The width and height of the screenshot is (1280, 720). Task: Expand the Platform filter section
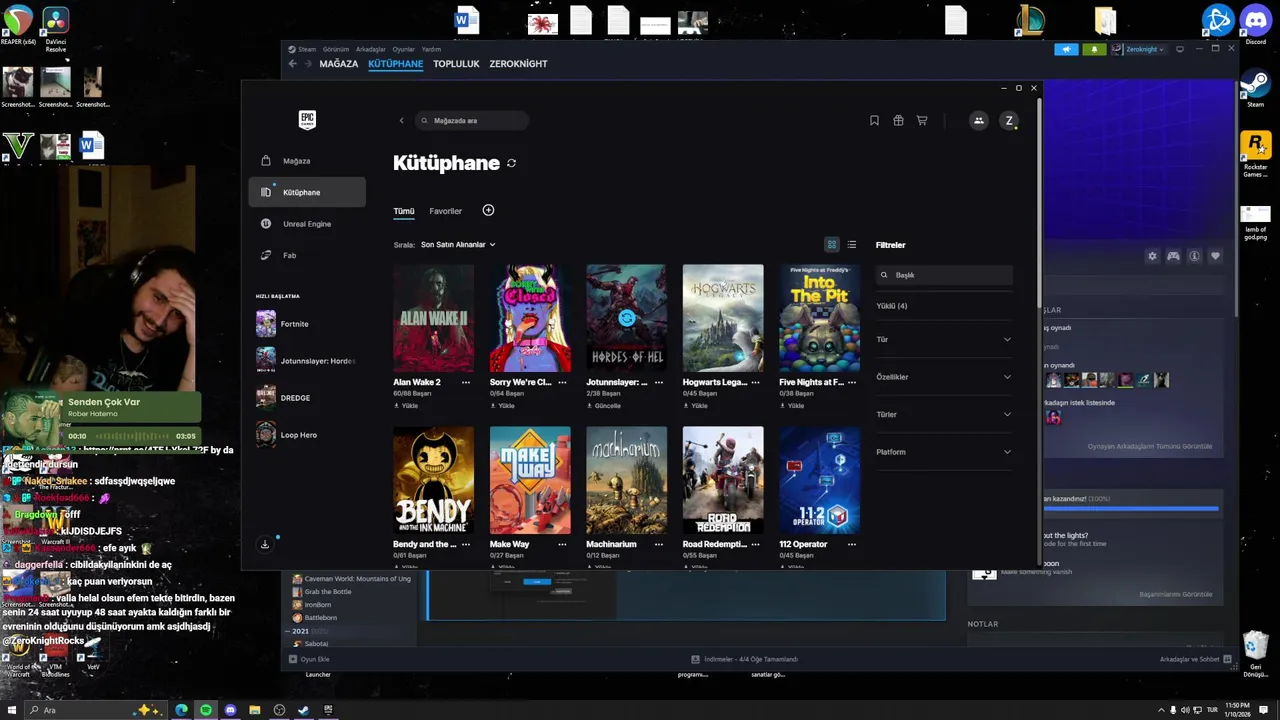tap(944, 452)
